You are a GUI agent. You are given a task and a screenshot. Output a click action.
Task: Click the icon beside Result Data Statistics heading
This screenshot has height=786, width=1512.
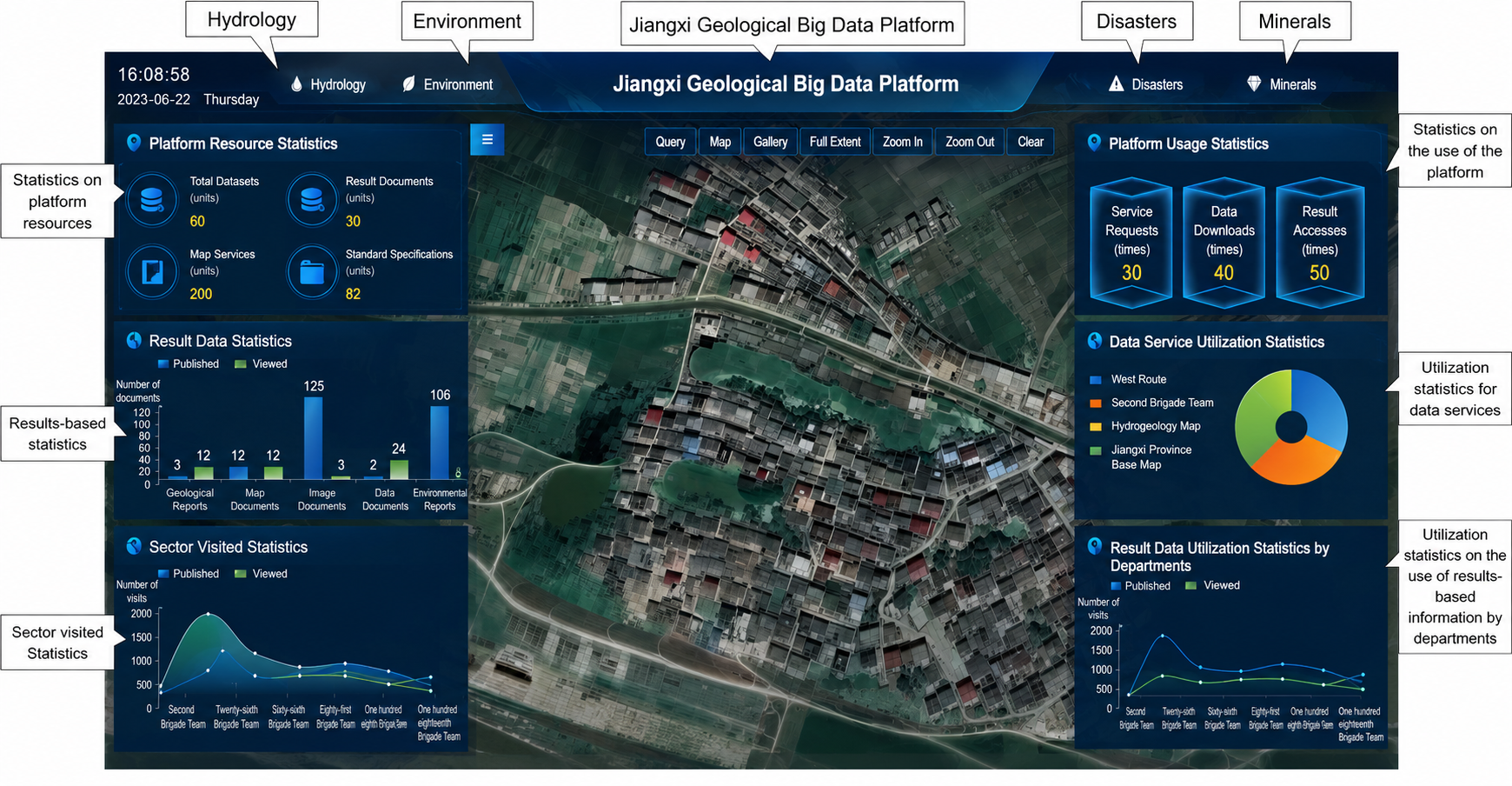click(x=134, y=341)
